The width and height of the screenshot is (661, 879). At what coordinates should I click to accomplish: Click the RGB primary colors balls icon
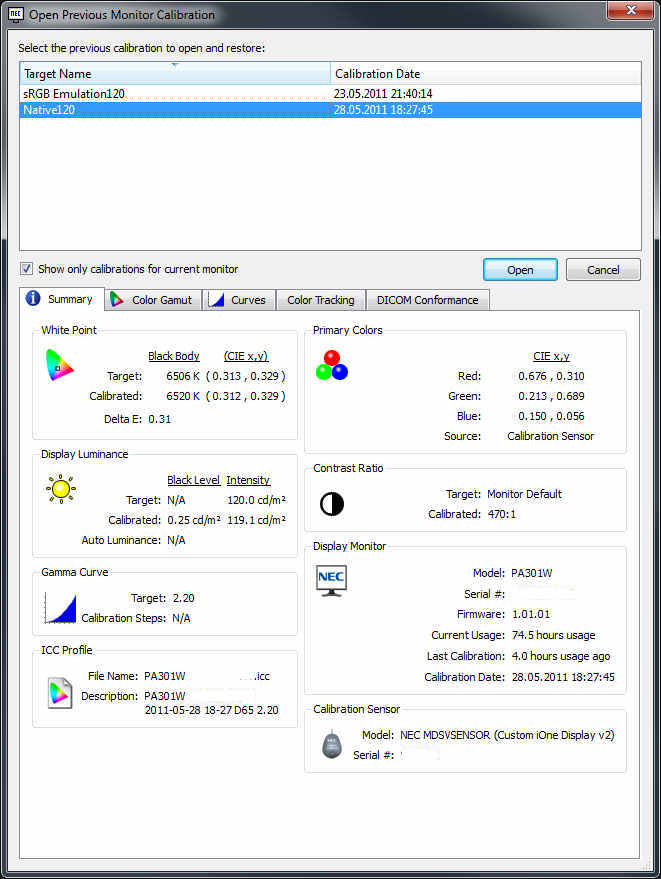click(x=331, y=365)
